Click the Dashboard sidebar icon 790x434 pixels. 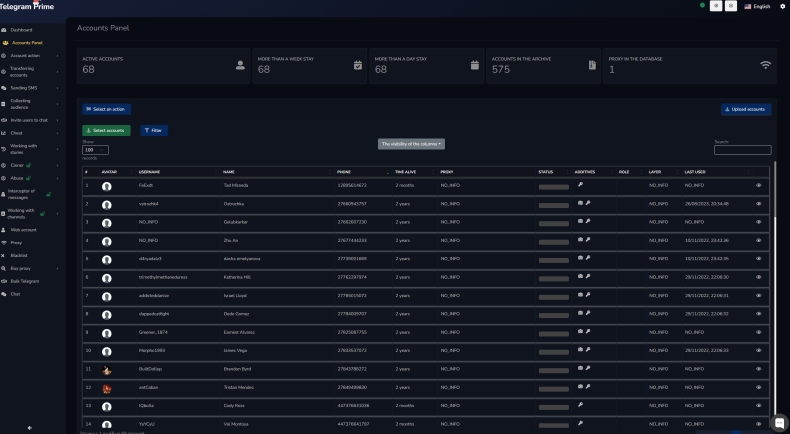4,30
